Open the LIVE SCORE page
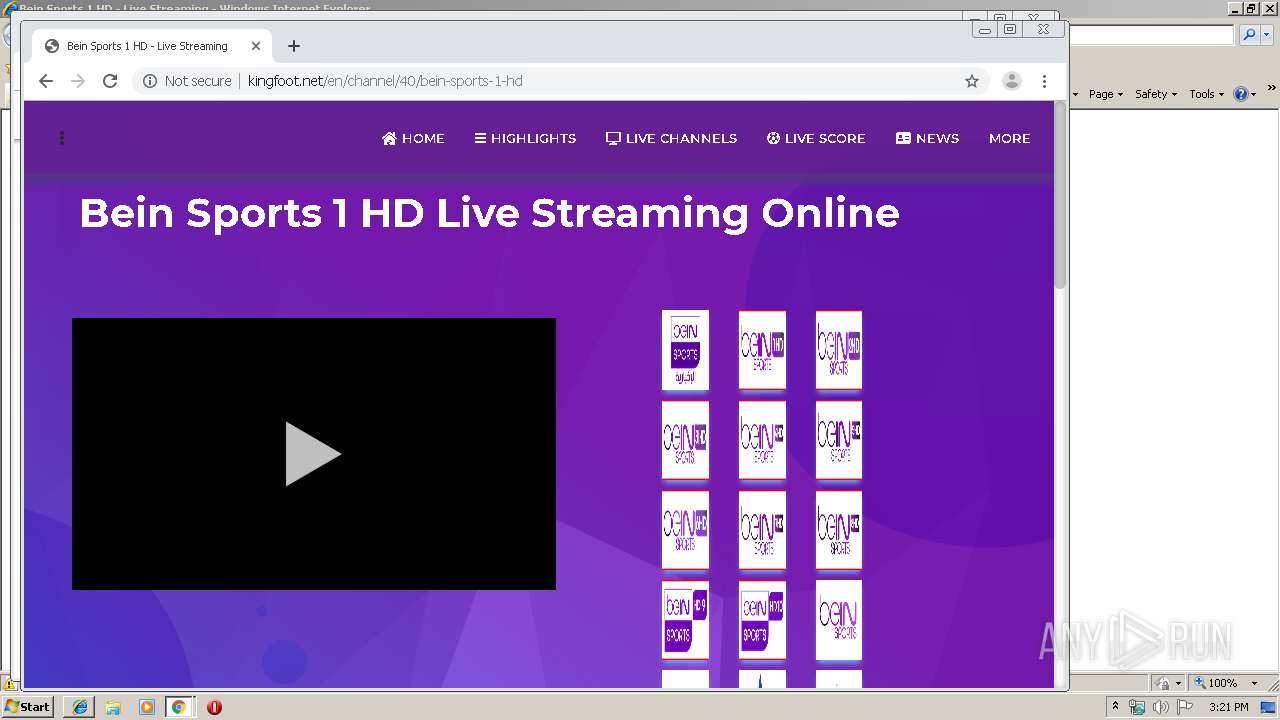Screen dimensions: 1280x720 (x=816, y=138)
